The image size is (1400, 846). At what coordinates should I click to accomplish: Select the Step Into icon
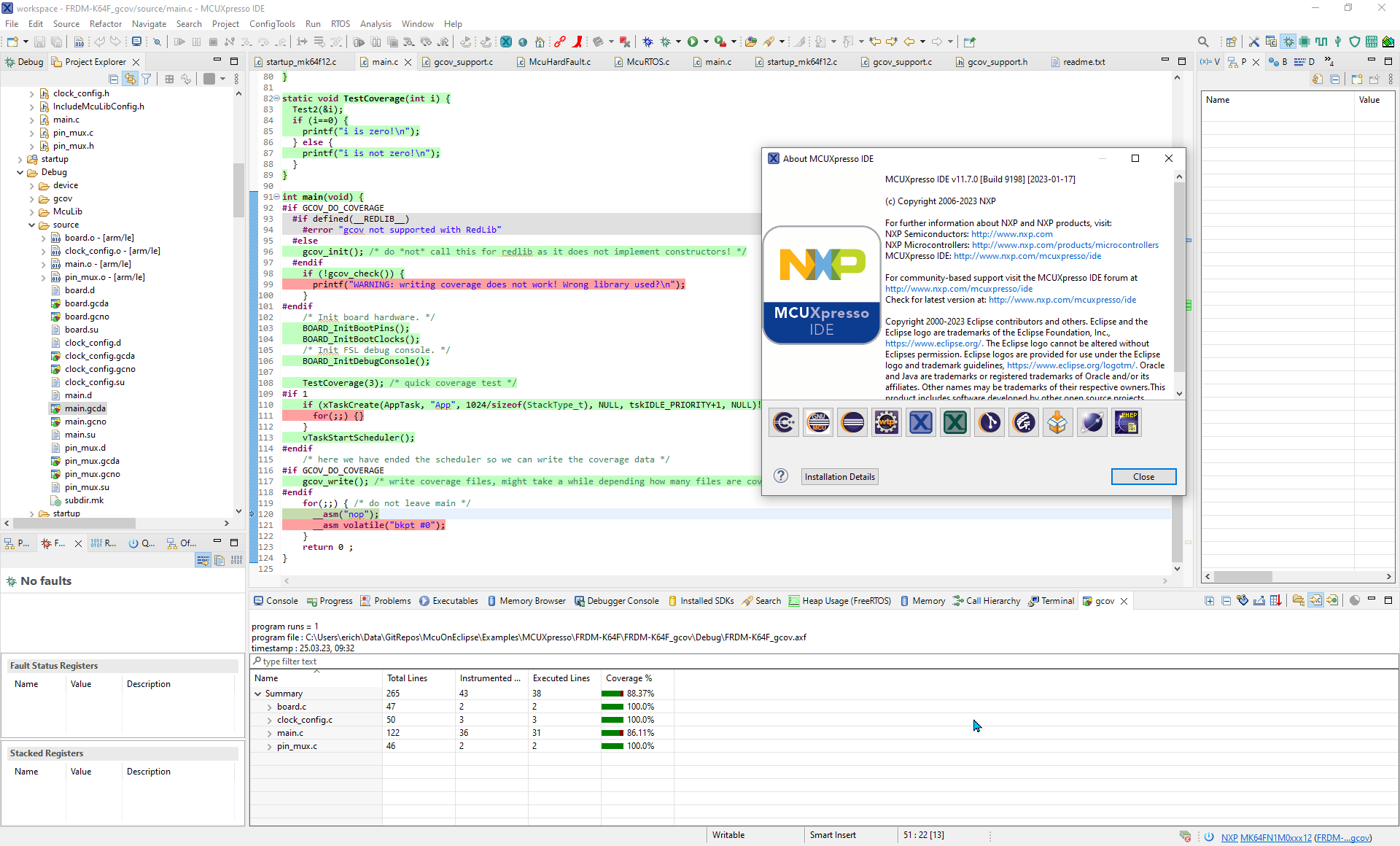[246, 42]
